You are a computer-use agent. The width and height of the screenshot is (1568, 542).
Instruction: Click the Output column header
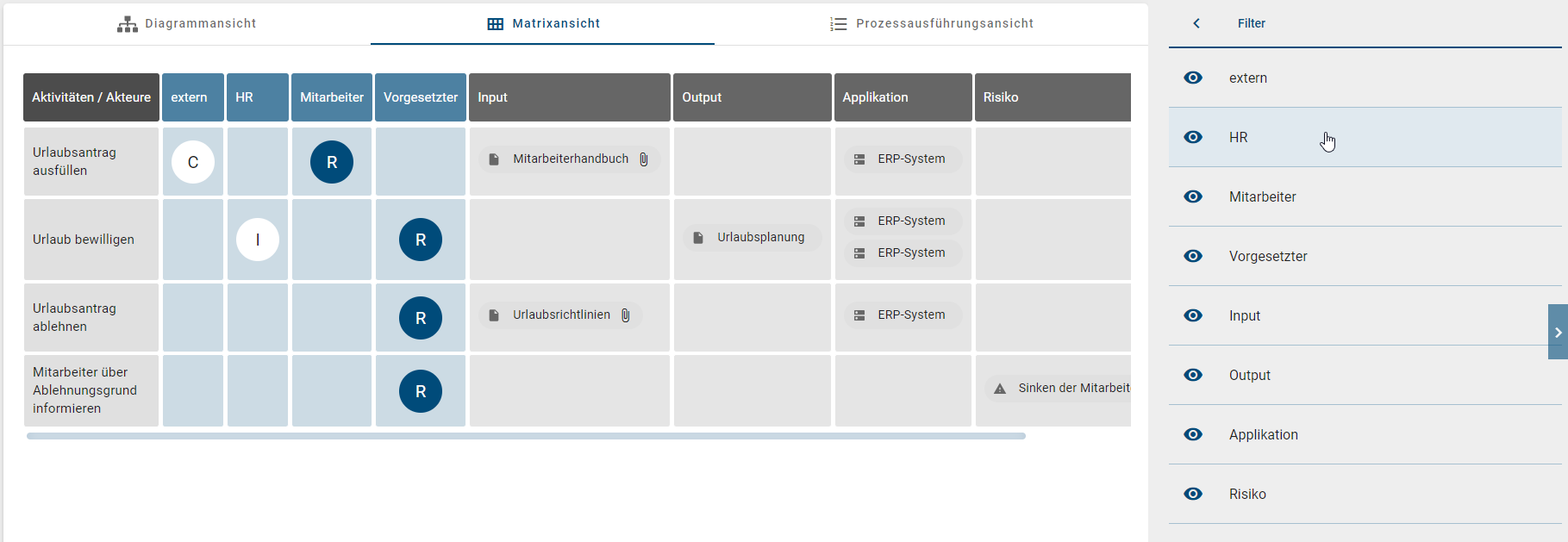coord(753,97)
